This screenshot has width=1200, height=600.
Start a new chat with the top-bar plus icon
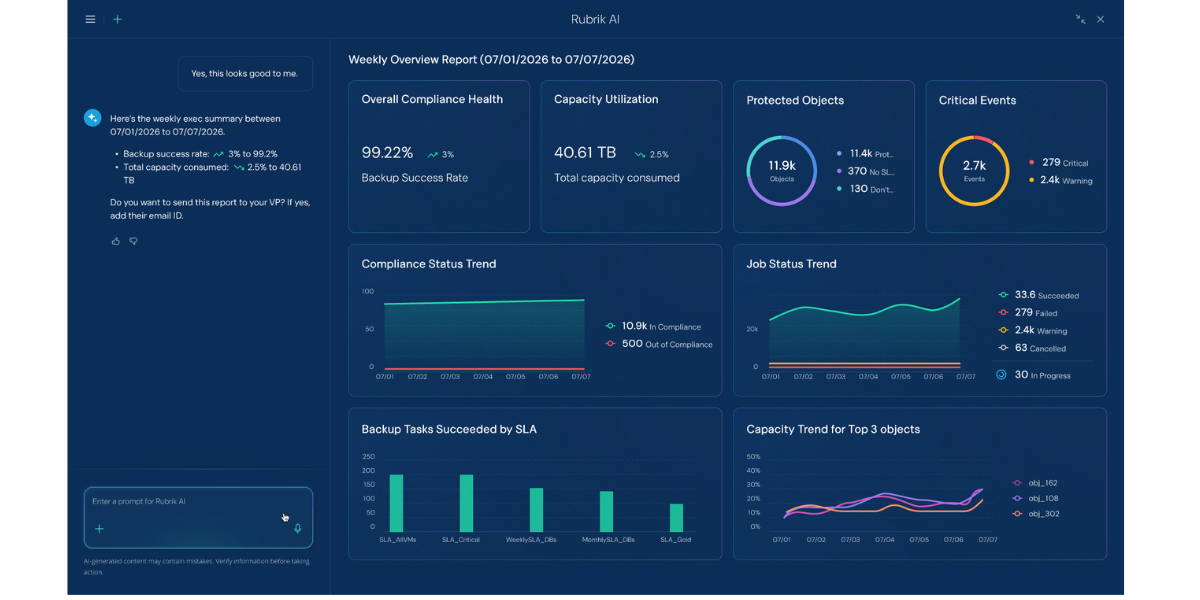point(117,19)
